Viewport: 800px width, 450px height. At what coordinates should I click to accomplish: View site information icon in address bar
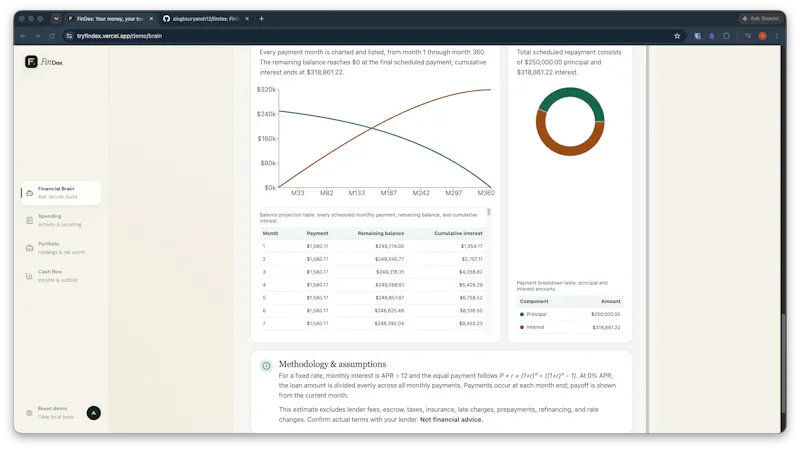[x=69, y=36]
